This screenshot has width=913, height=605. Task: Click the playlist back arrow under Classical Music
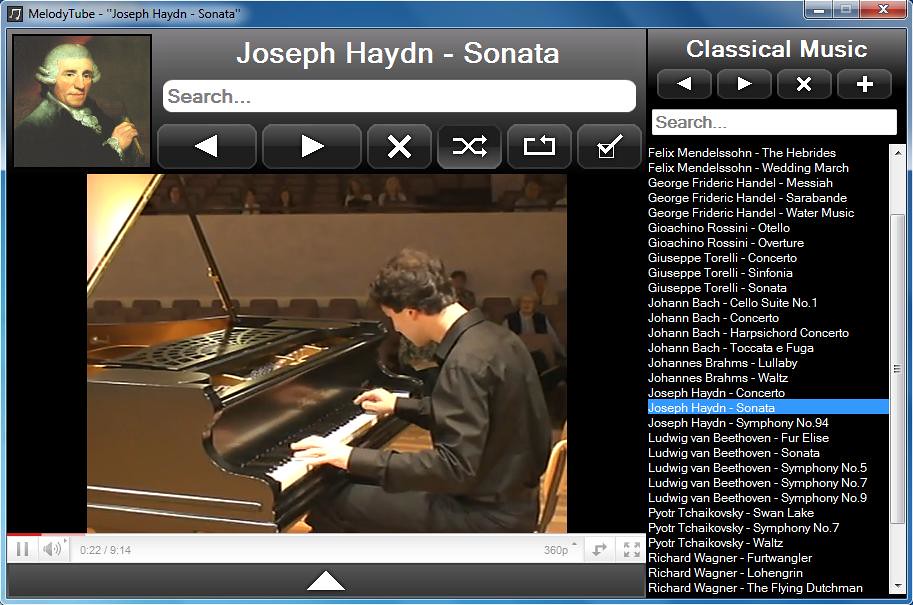tap(684, 84)
